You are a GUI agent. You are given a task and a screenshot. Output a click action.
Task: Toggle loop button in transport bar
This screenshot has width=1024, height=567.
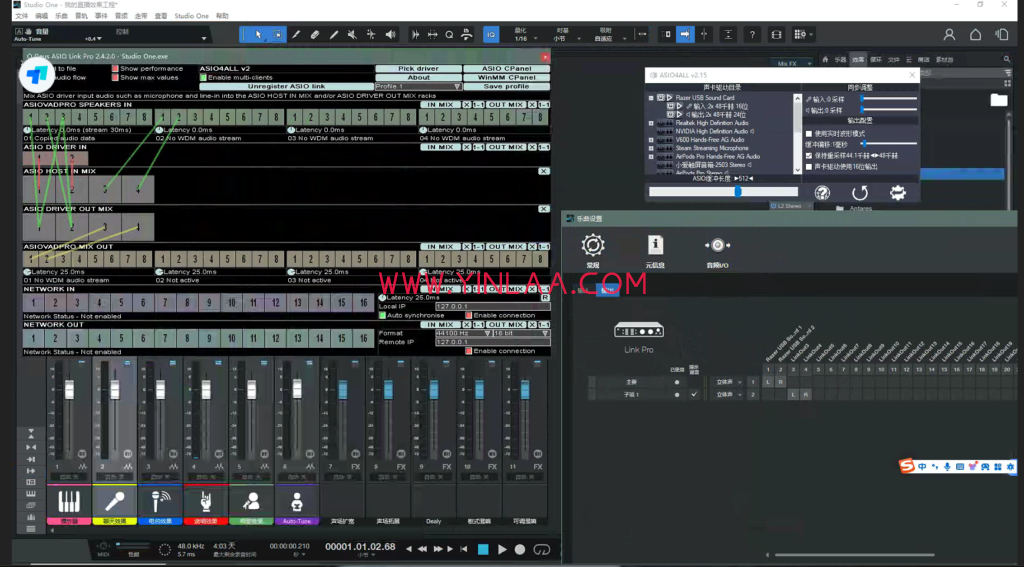tap(541, 549)
